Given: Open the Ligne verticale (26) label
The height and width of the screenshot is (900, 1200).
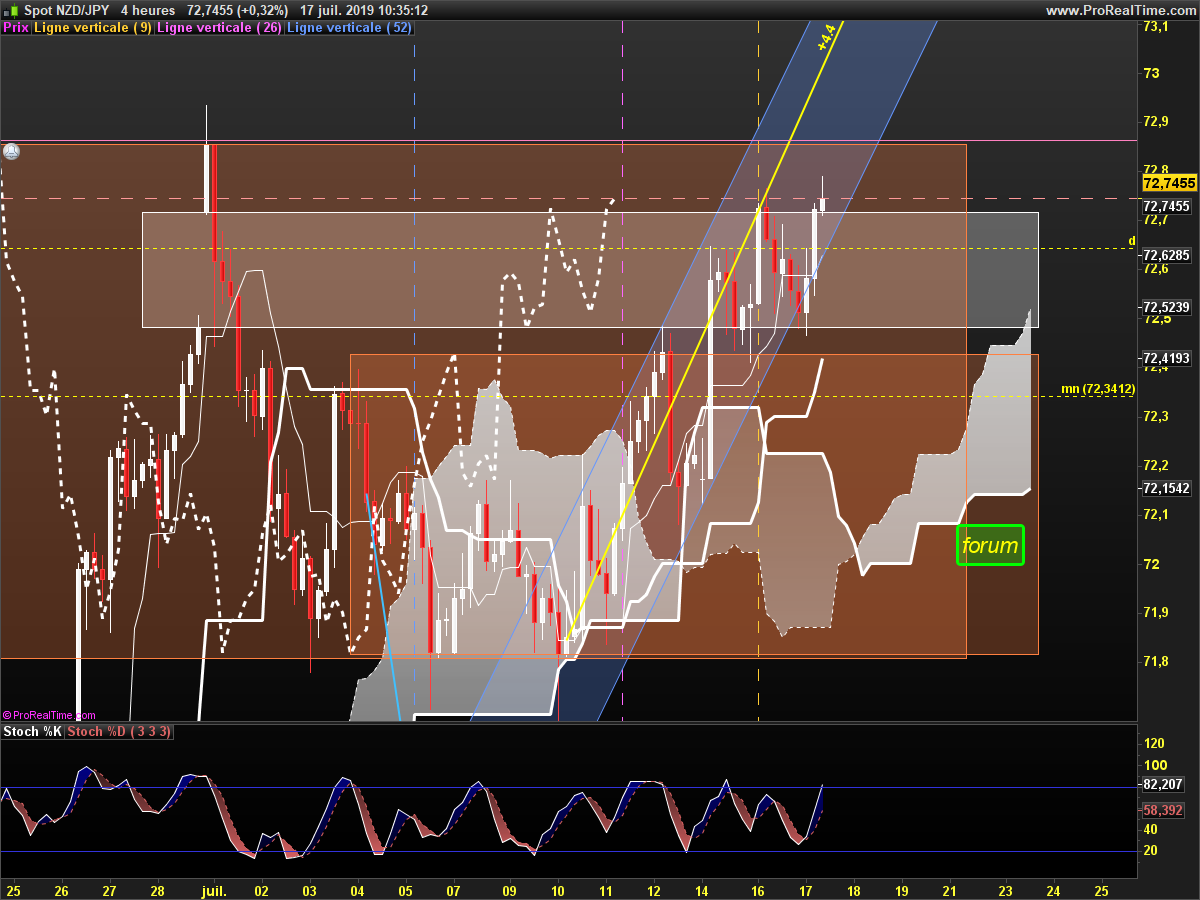Looking at the screenshot, I should 220,28.
